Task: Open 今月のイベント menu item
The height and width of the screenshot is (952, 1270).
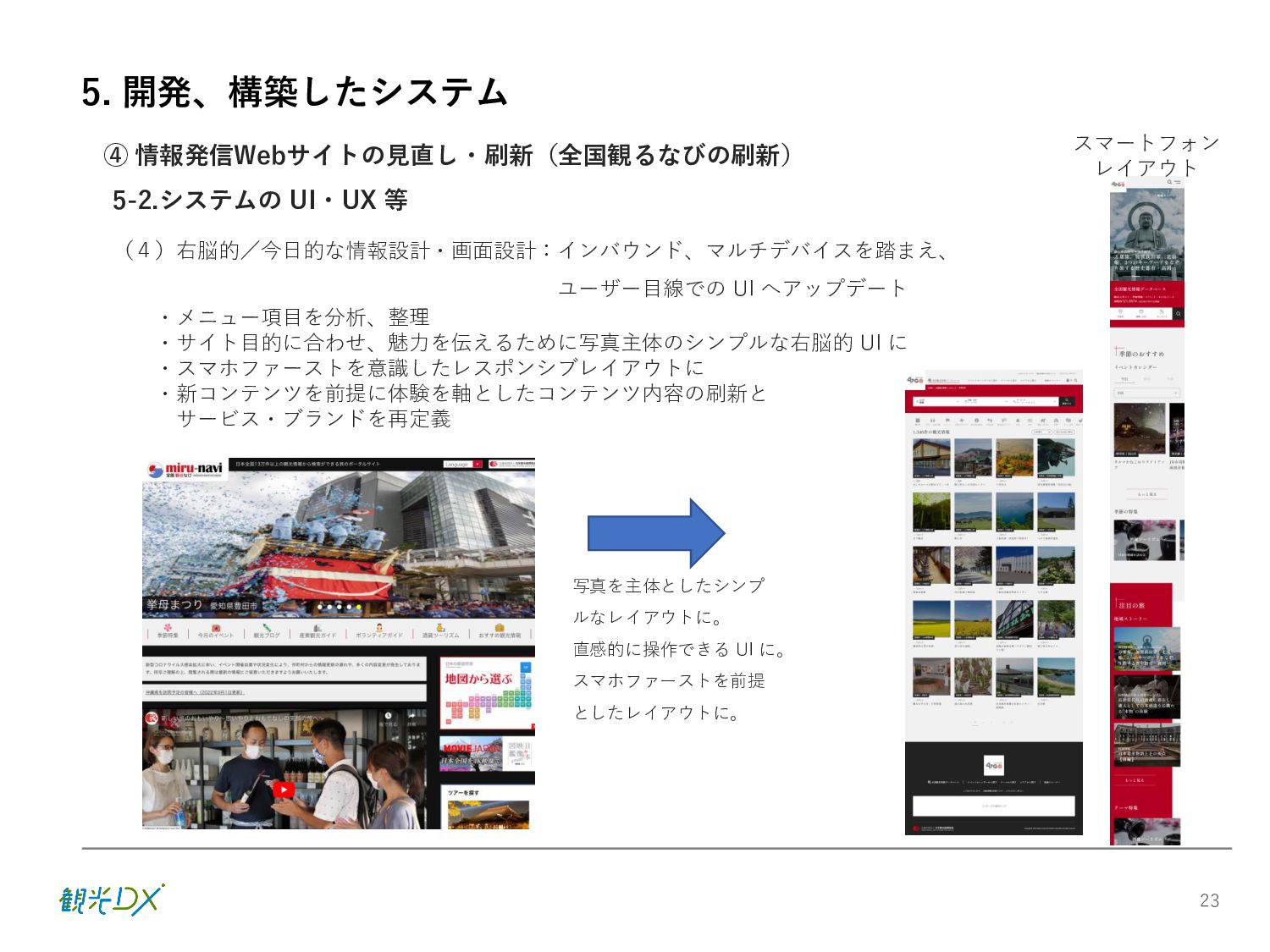Action: (215, 631)
